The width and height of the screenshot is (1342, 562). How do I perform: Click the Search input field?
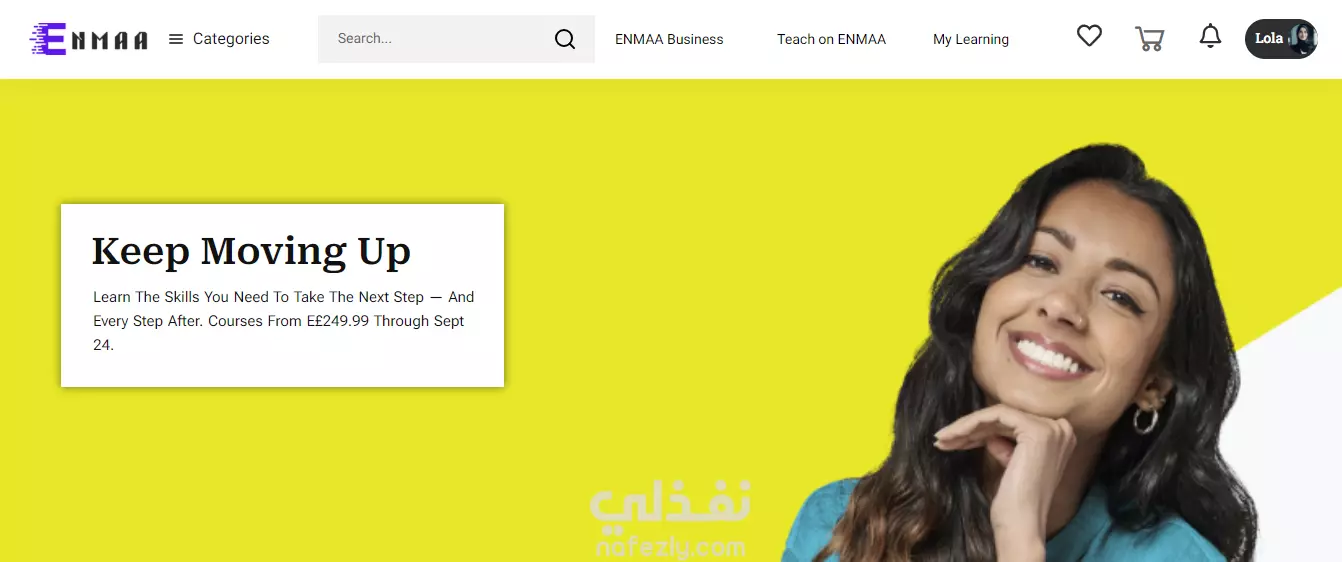pyautogui.click(x=456, y=39)
